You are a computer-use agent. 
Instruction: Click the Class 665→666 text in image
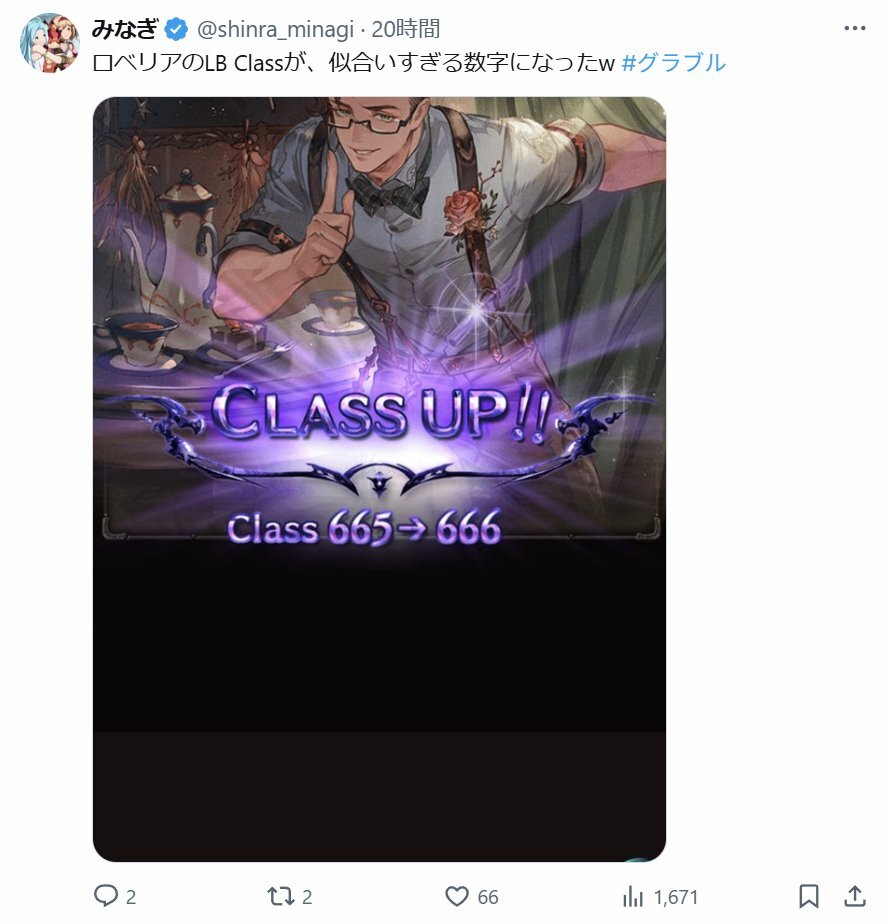(364, 527)
